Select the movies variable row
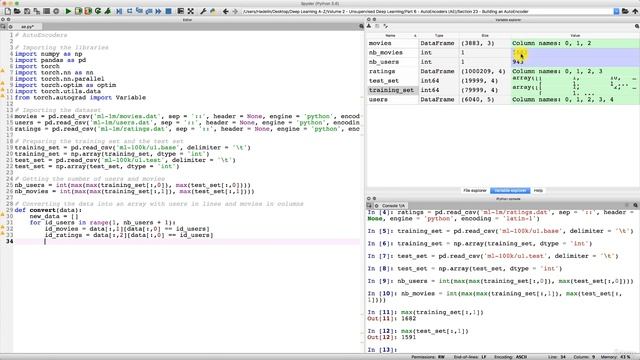Screen dimensions: 640x360 coord(503,43)
